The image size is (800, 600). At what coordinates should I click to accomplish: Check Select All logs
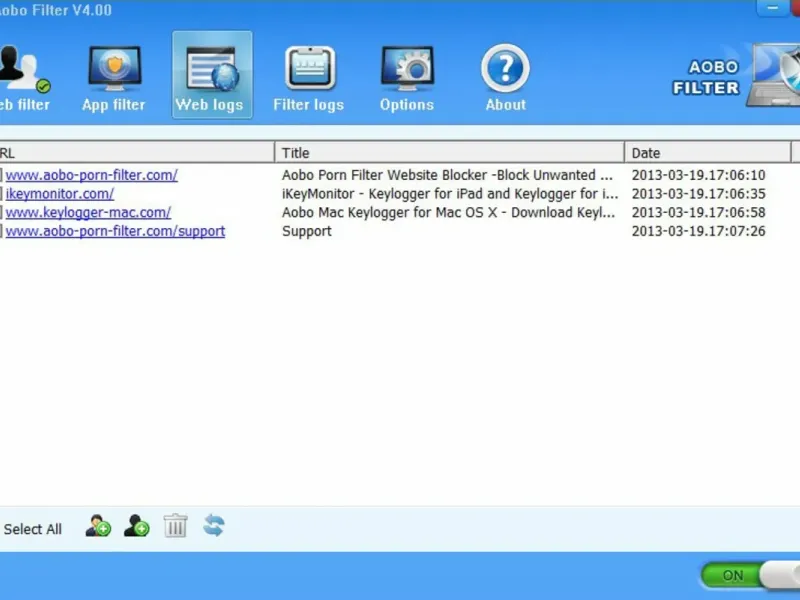32,529
